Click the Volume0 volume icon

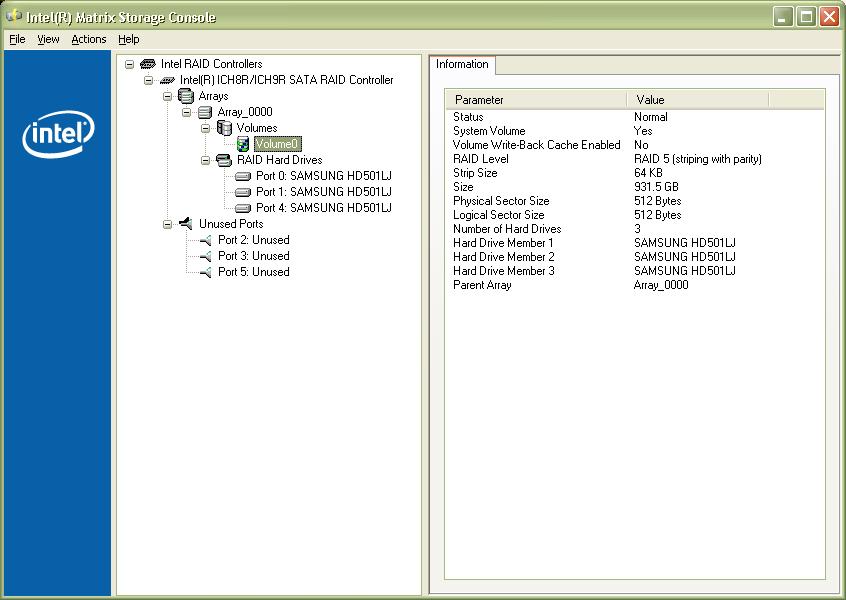[x=243, y=144]
